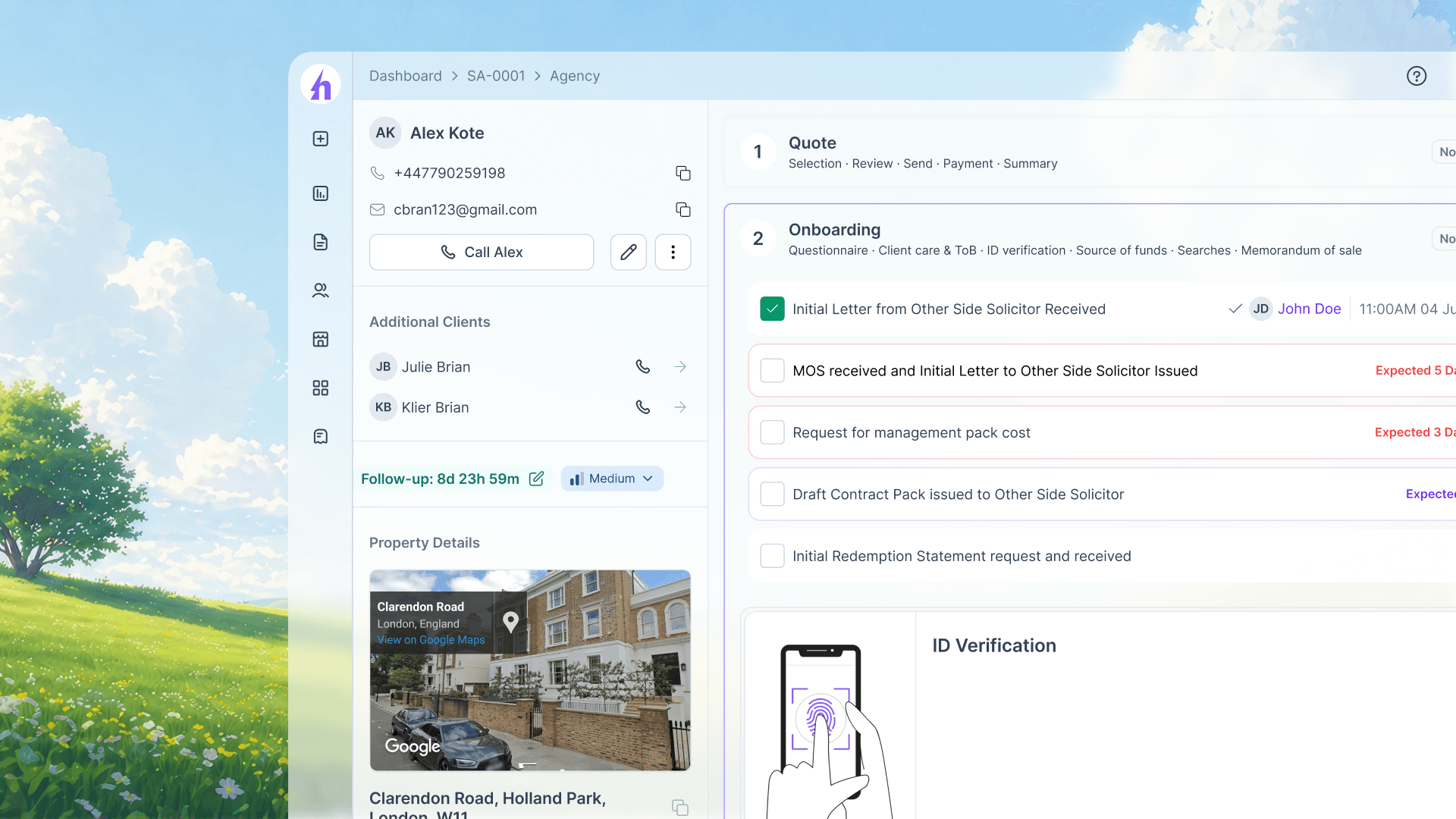The height and width of the screenshot is (819, 1456).
Task: Click the 11:00AM timestamp
Action: [x=1407, y=309]
